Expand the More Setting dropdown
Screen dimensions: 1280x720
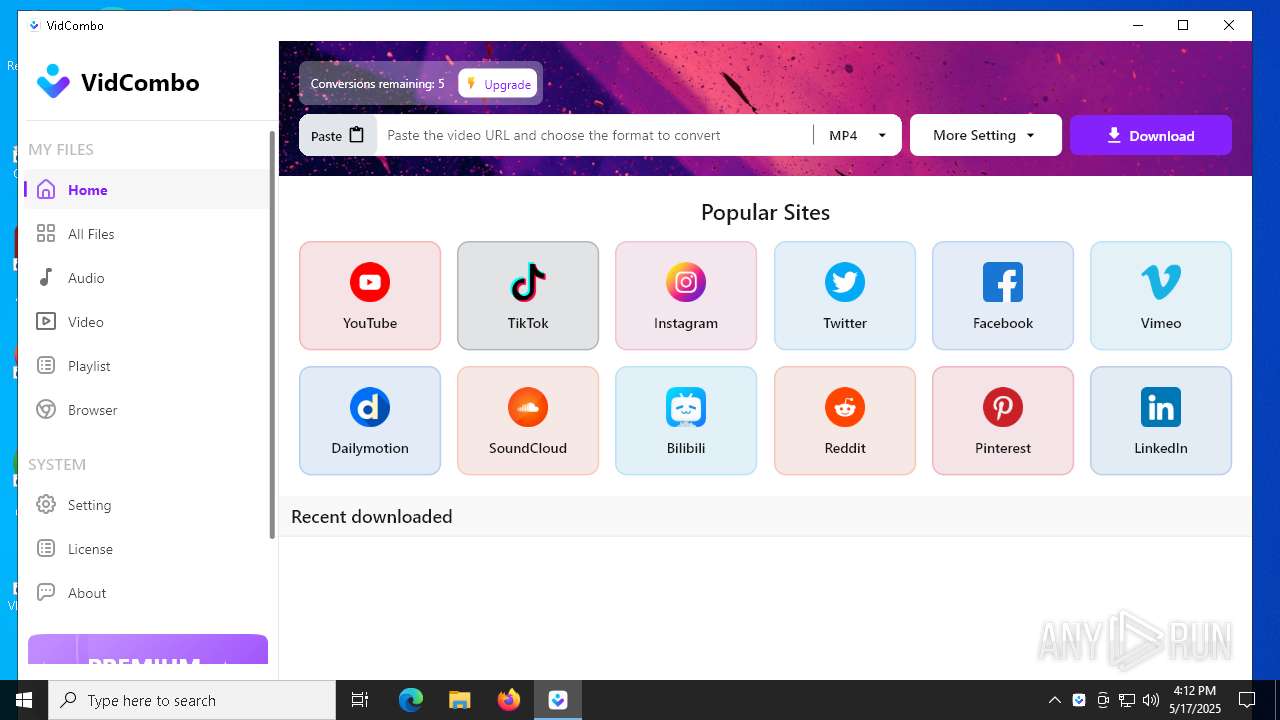[x=985, y=135]
